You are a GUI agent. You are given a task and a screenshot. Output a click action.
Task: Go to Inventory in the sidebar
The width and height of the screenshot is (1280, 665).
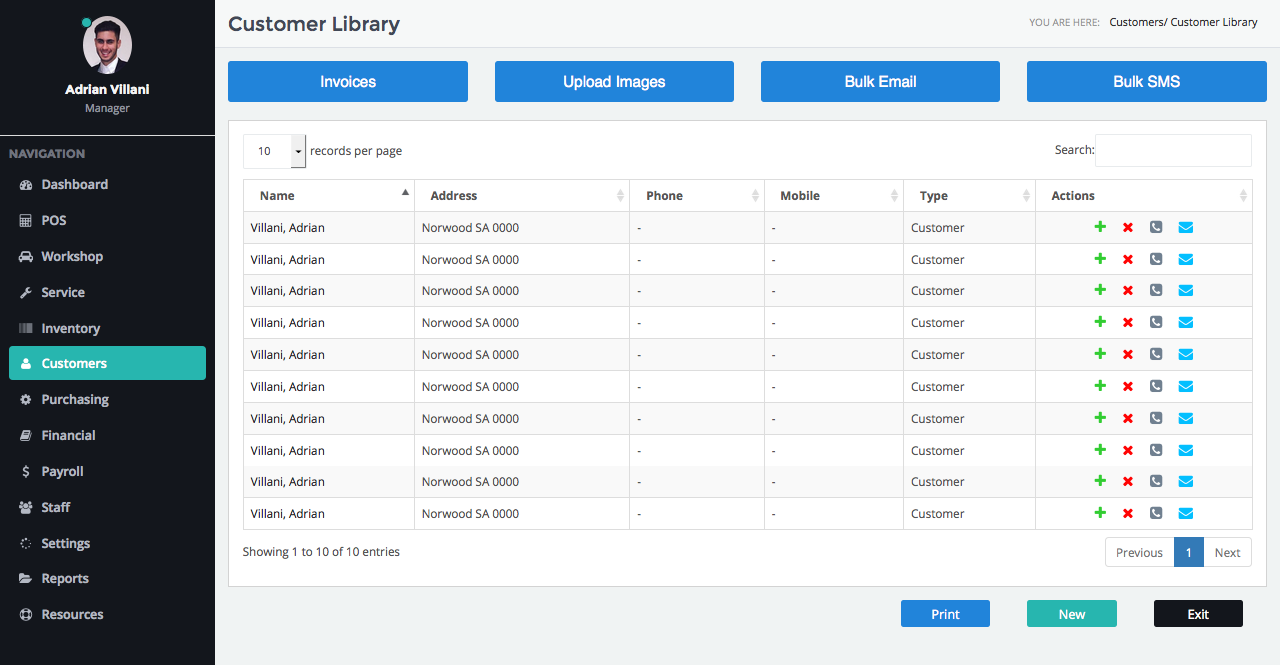(70, 329)
